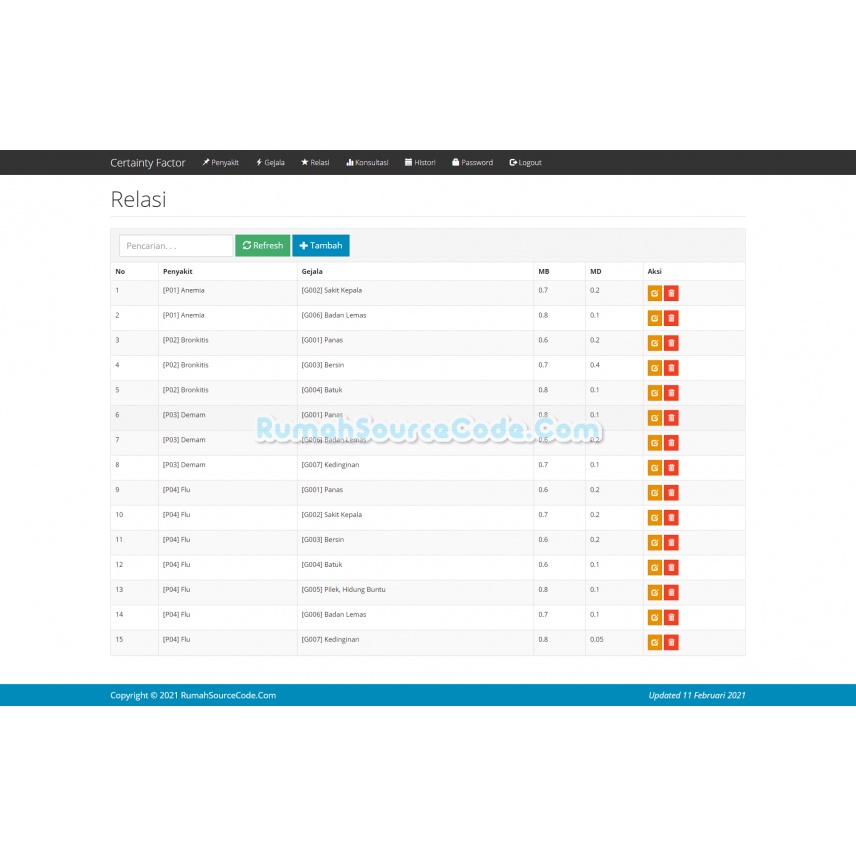This screenshot has width=856, height=856.
Task: Edit row 5 Bronkitis Batuk relation
Action: pos(655,393)
